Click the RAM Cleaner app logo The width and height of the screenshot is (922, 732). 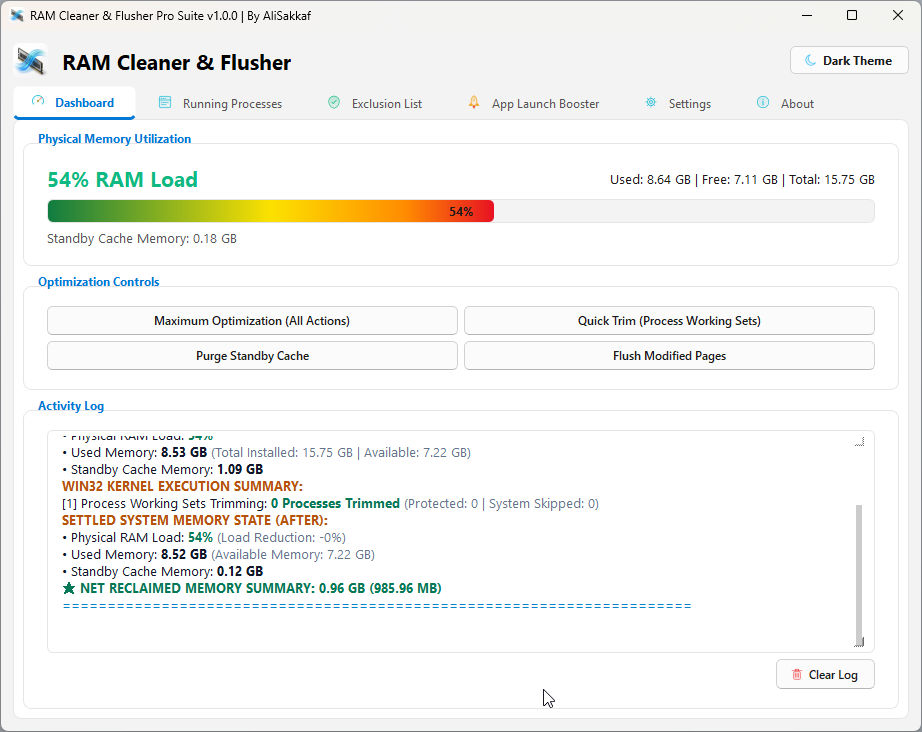31,61
